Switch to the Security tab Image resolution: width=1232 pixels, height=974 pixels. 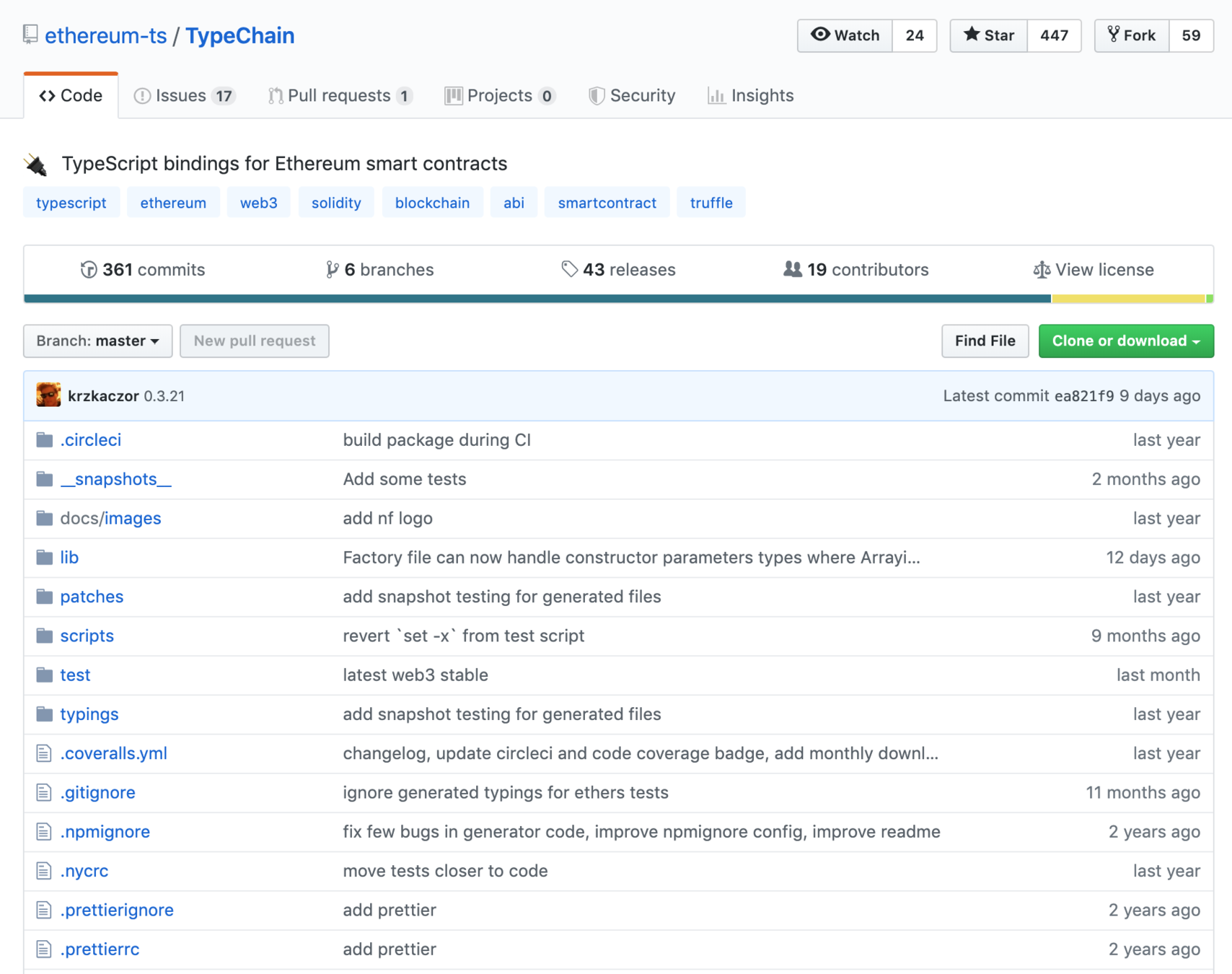tap(632, 95)
